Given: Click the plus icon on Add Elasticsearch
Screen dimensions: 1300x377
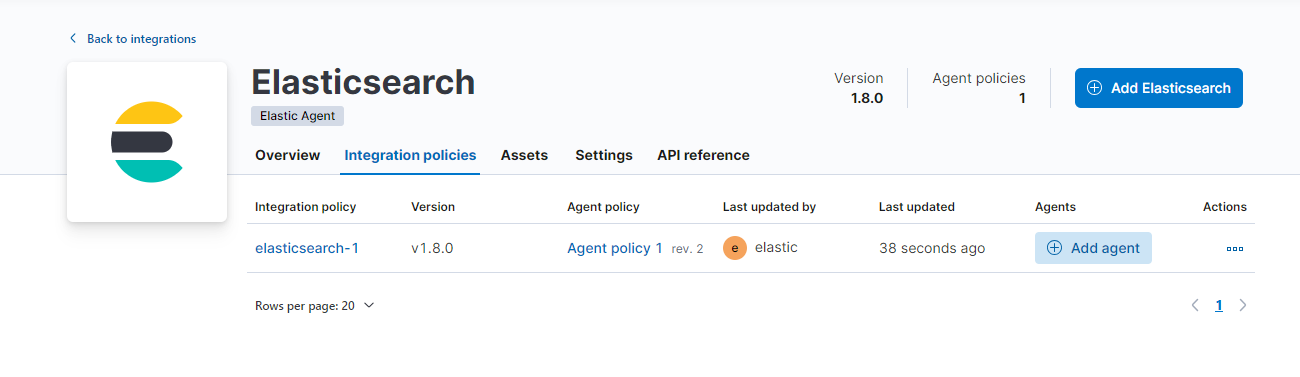Looking at the screenshot, I should [1094, 88].
